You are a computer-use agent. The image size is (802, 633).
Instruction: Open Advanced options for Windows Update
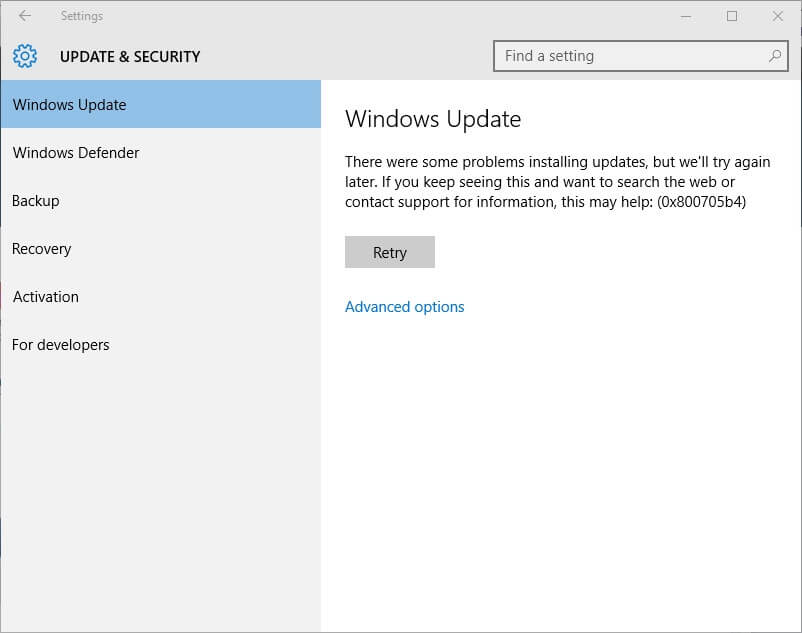click(x=404, y=306)
